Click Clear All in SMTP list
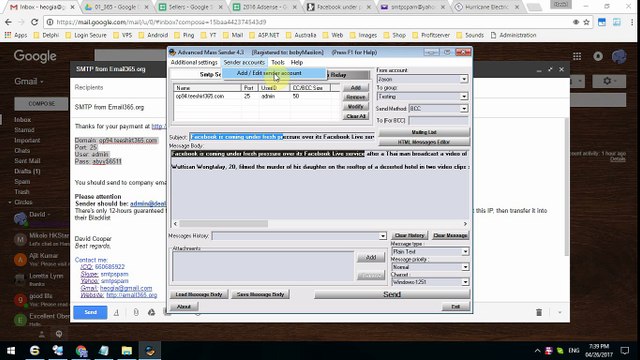This screenshot has height=360, width=640. click(356, 116)
